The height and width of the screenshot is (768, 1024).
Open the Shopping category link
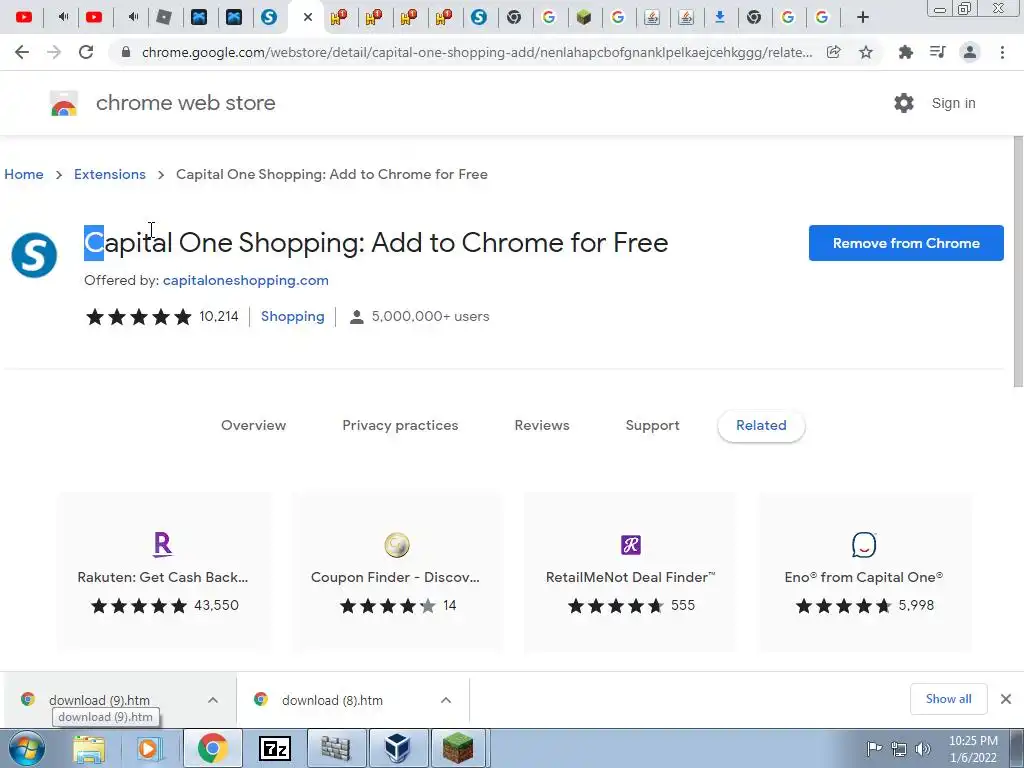[293, 317]
